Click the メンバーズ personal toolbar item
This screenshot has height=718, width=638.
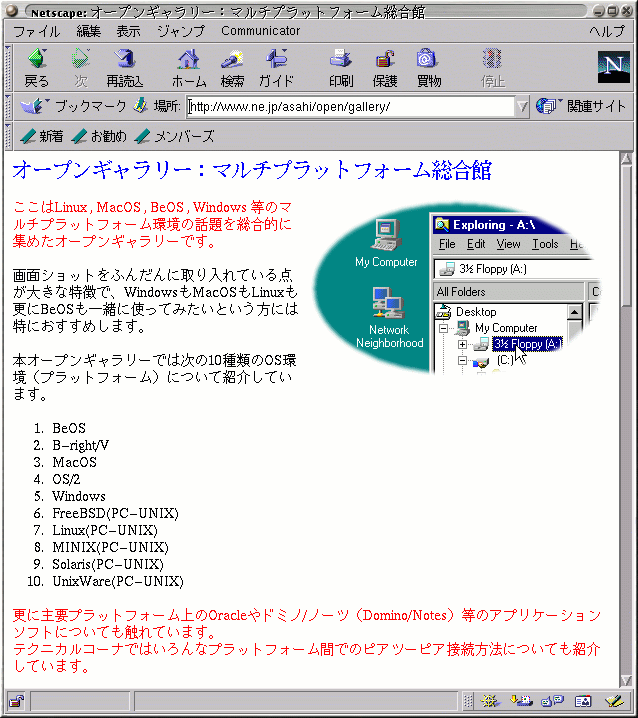pyautogui.click(x=174, y=136)
